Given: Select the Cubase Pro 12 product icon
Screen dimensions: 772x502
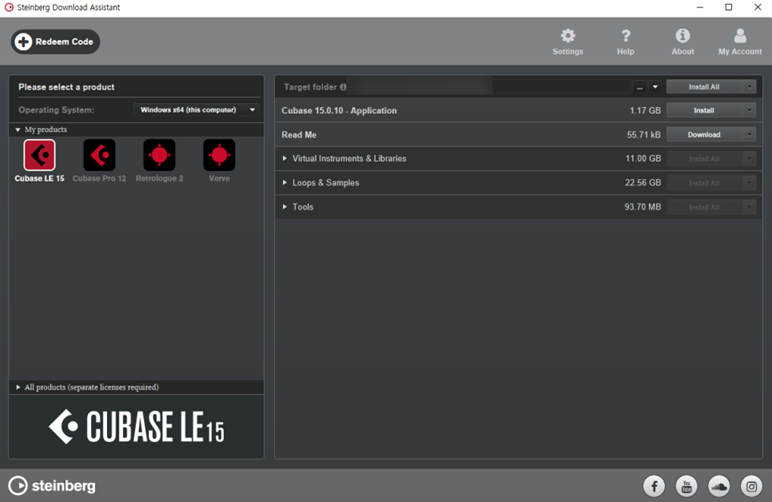Looking at the screenshot, I should pos(99,155).
